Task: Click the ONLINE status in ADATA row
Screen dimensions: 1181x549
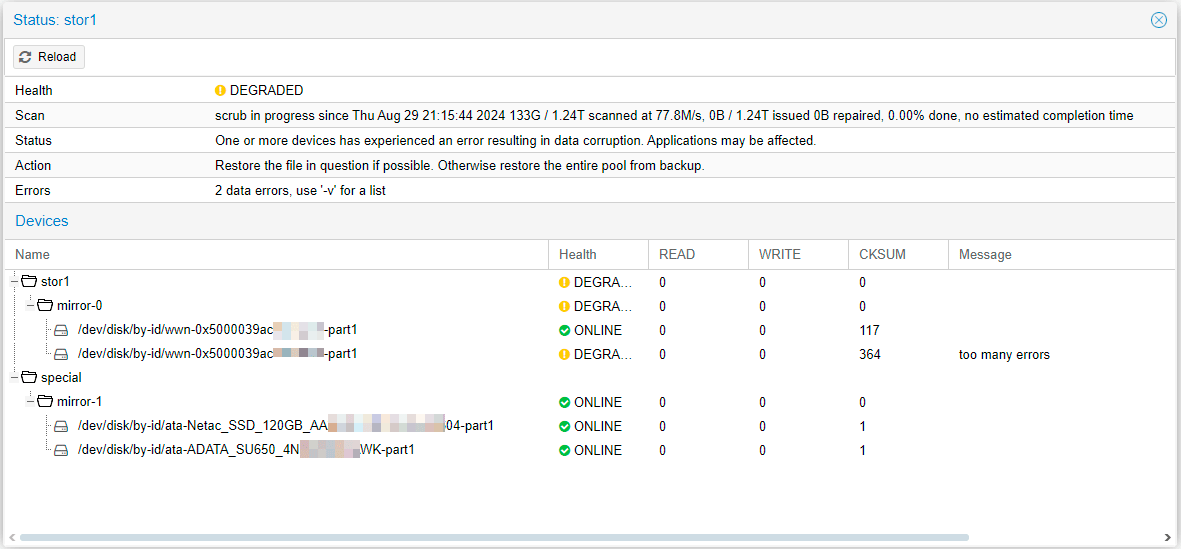Action: click(x=598, y=450)
